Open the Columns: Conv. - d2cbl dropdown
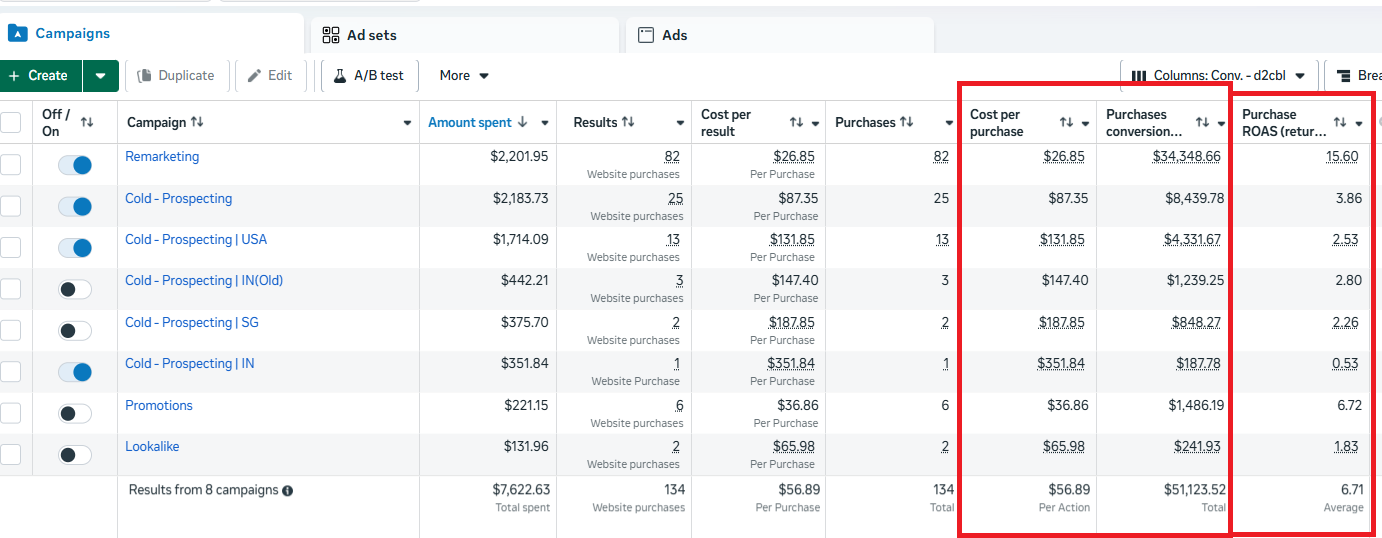The height and width of the screenshot is (538, 1382). (1219, 76)
